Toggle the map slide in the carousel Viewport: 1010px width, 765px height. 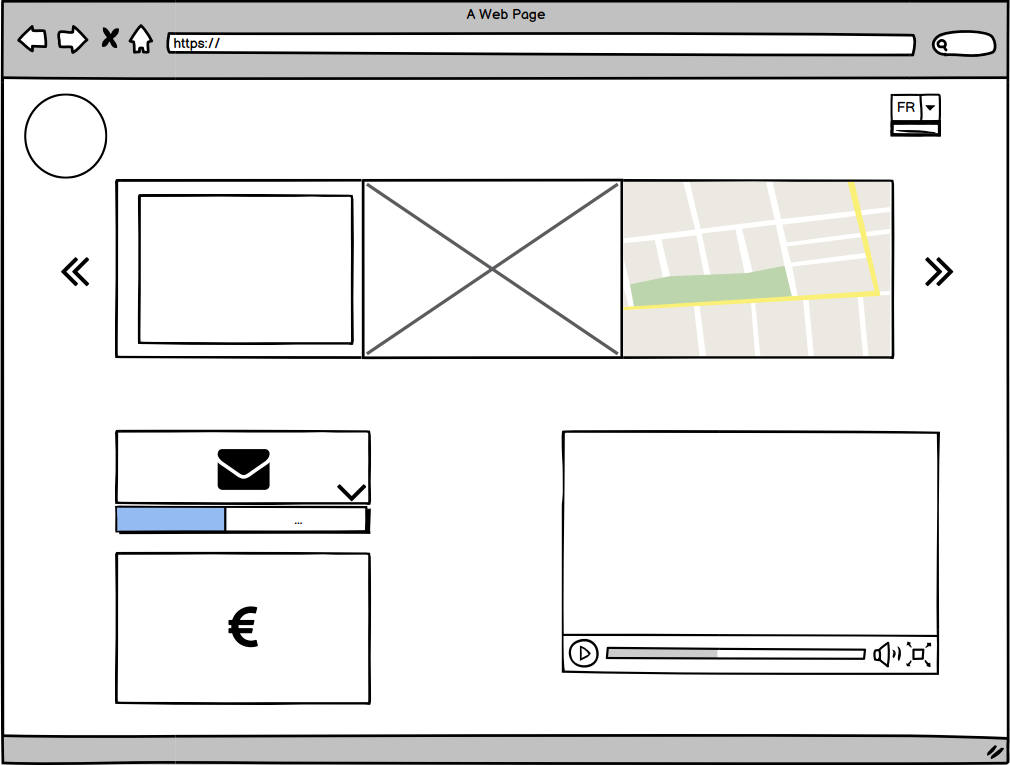[758, 268]
